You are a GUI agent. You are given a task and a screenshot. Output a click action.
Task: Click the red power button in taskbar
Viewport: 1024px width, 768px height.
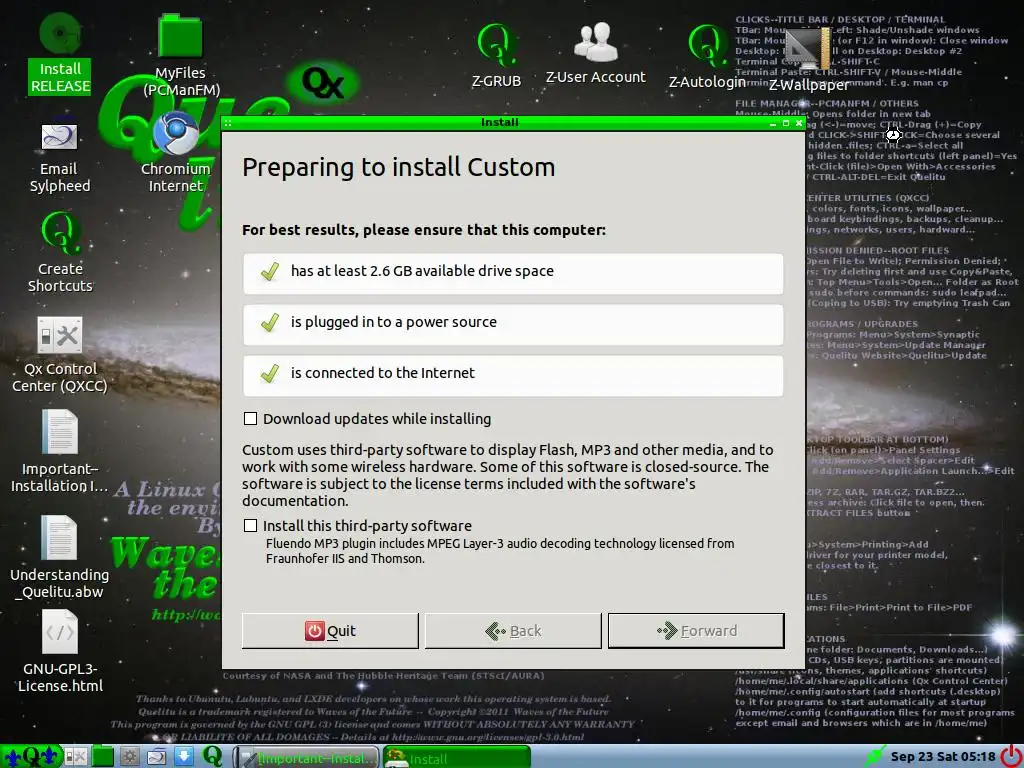1011,756
